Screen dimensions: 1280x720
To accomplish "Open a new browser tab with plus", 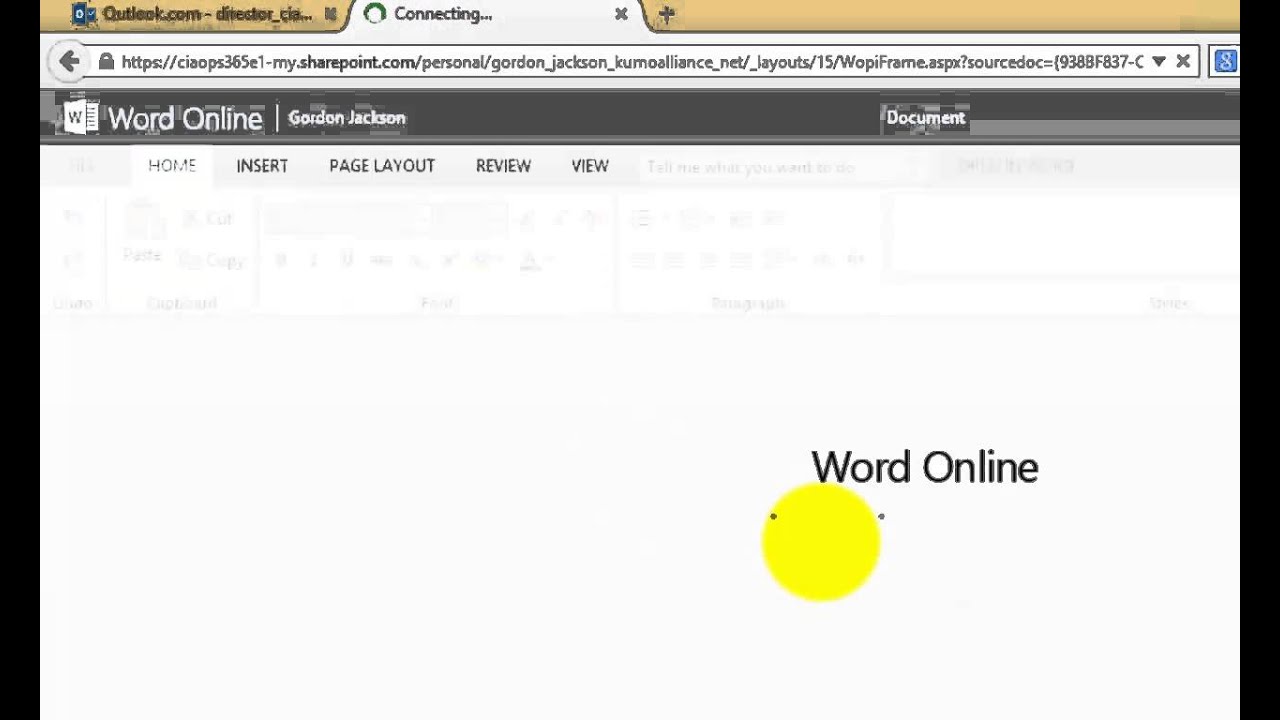I will (667, 14).
